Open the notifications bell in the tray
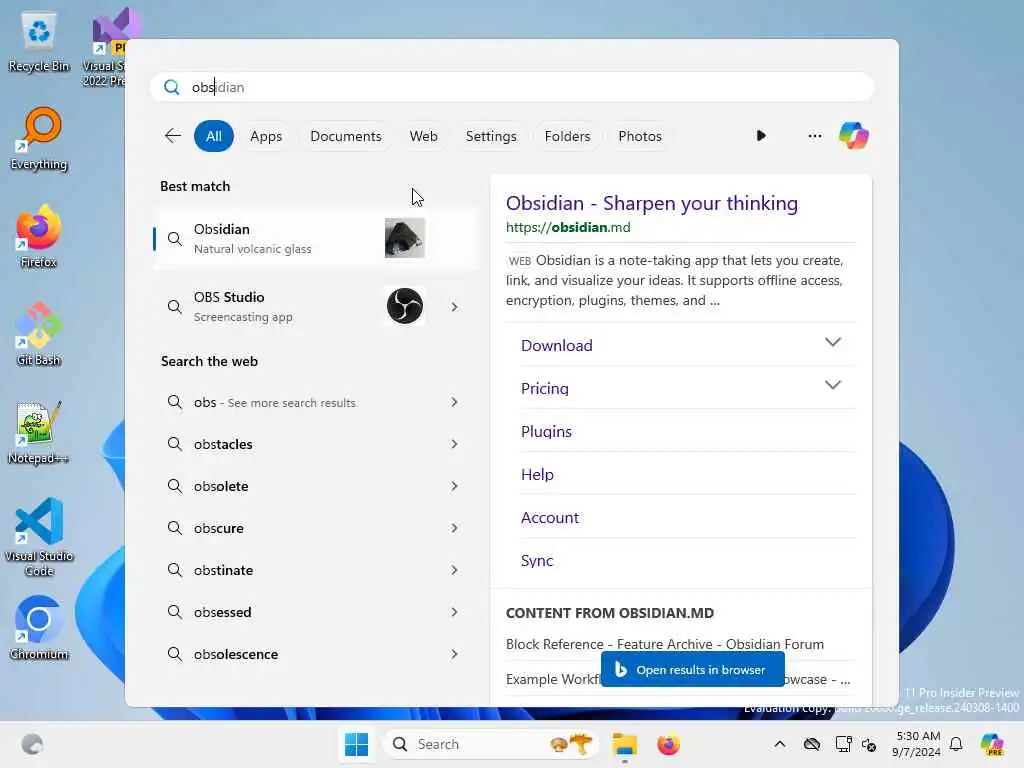The height and width of the screenshot is (768, 1024). (956, 744)
